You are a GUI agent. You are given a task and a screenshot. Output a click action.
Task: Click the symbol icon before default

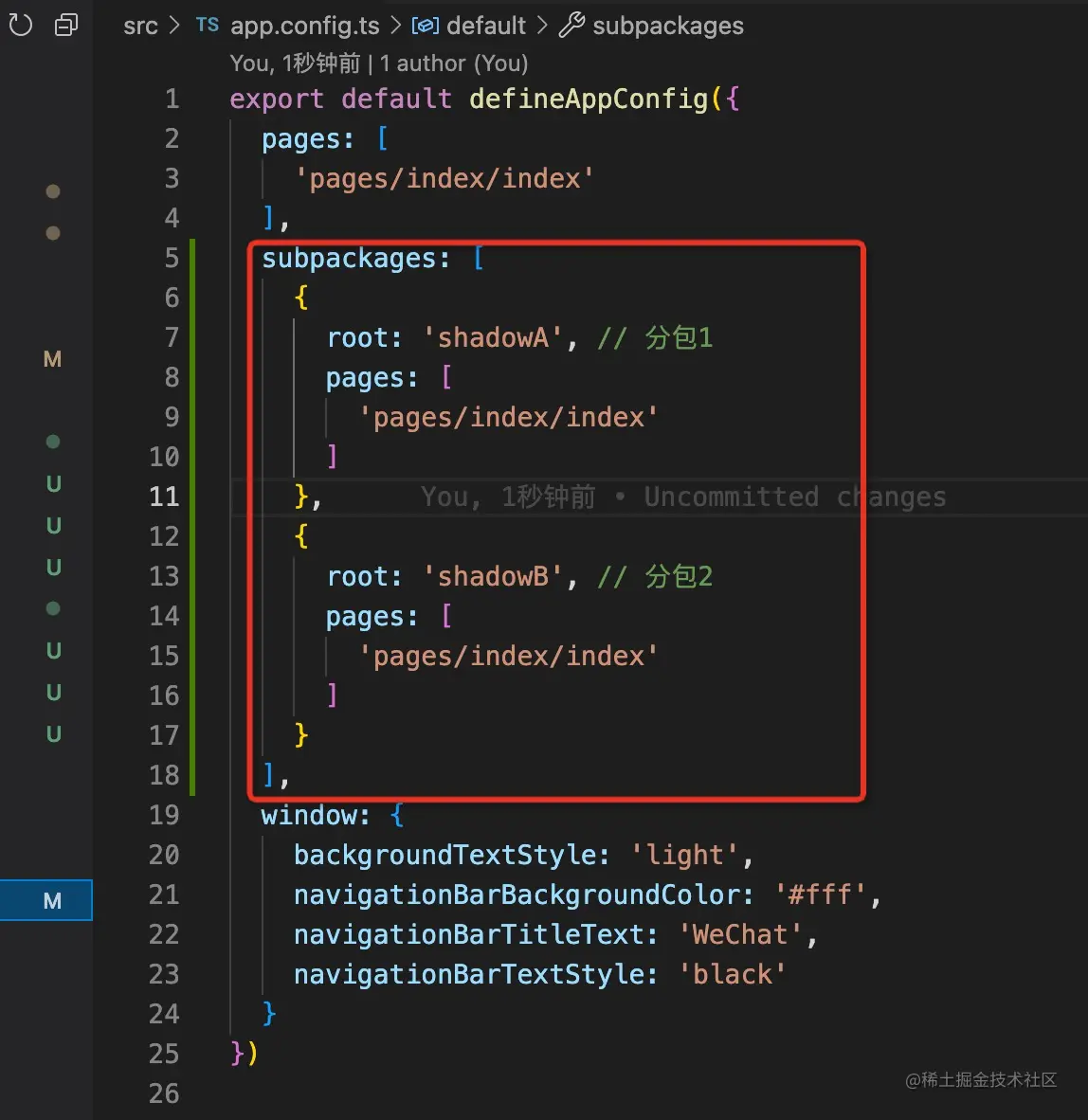[x=425, y=26]
